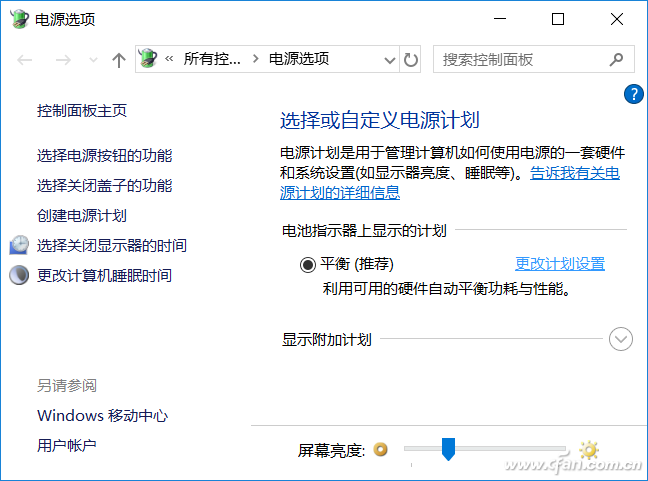Select the 平衡 (推荐) power plan radio button
Viewport: 648px width, 481px height.
pyautogui.click(x=307, y=264)
